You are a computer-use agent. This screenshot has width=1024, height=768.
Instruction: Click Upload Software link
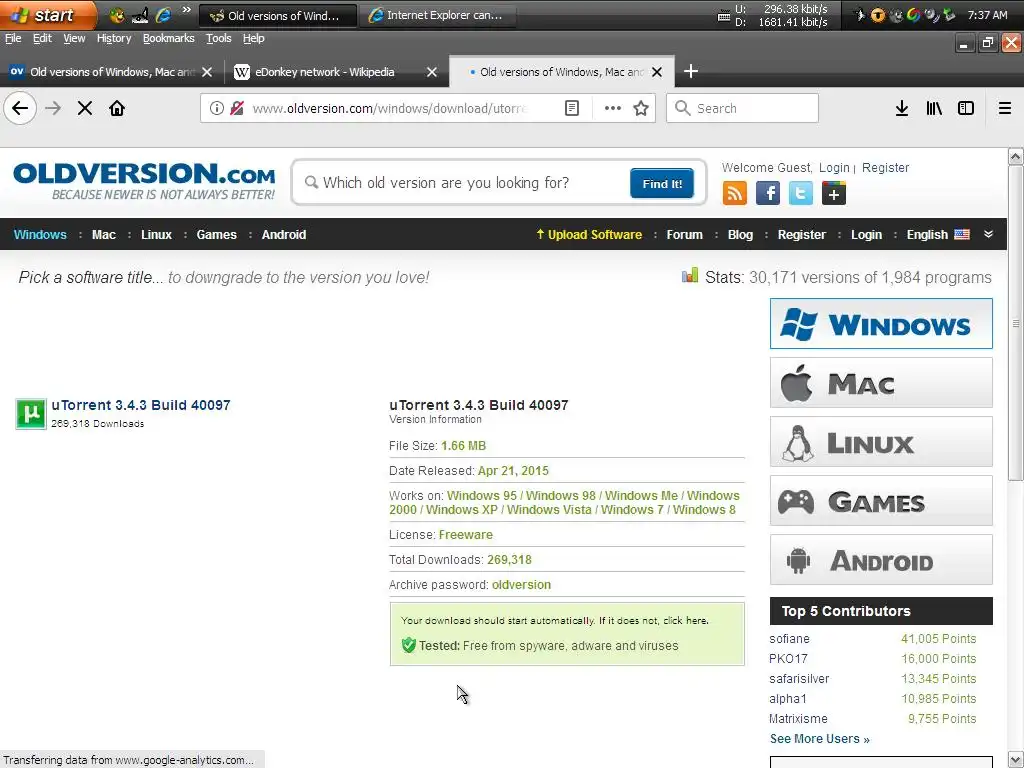[x=589, y=234]
